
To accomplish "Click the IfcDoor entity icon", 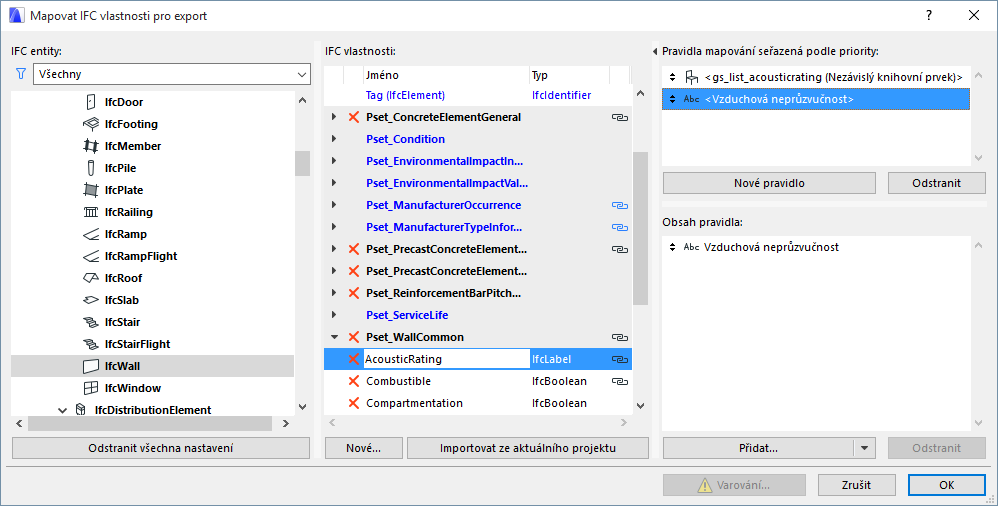I will [x=90, y=102].
